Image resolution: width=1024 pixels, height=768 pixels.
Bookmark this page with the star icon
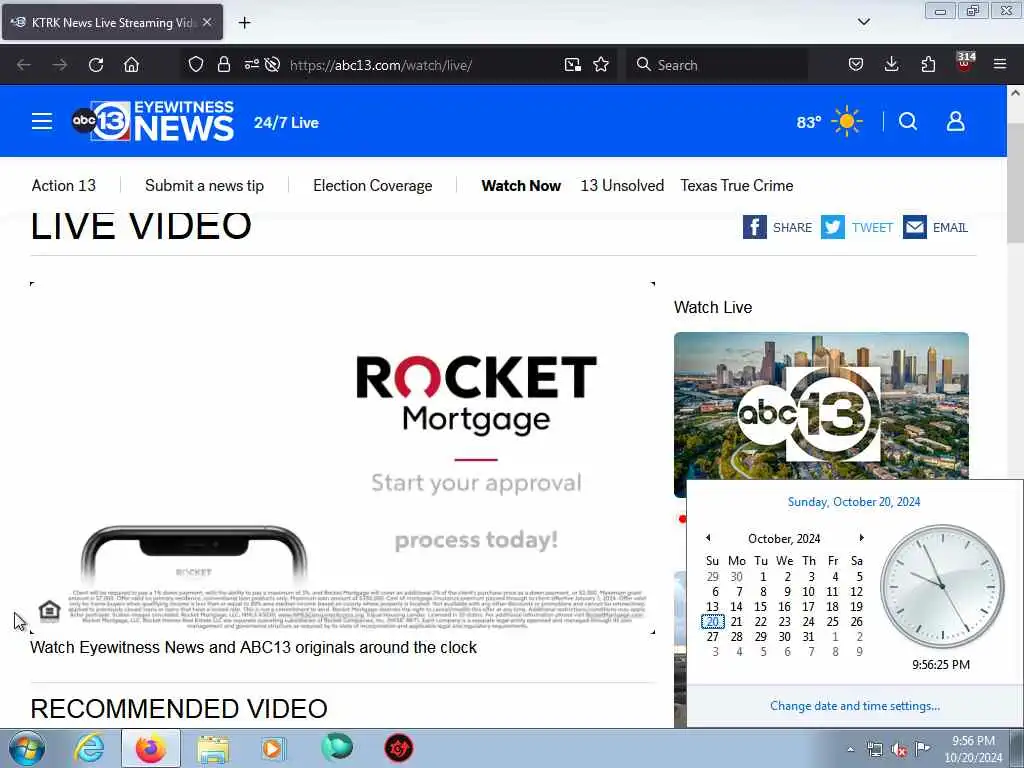pyautogui.click(x=601, y=64)
